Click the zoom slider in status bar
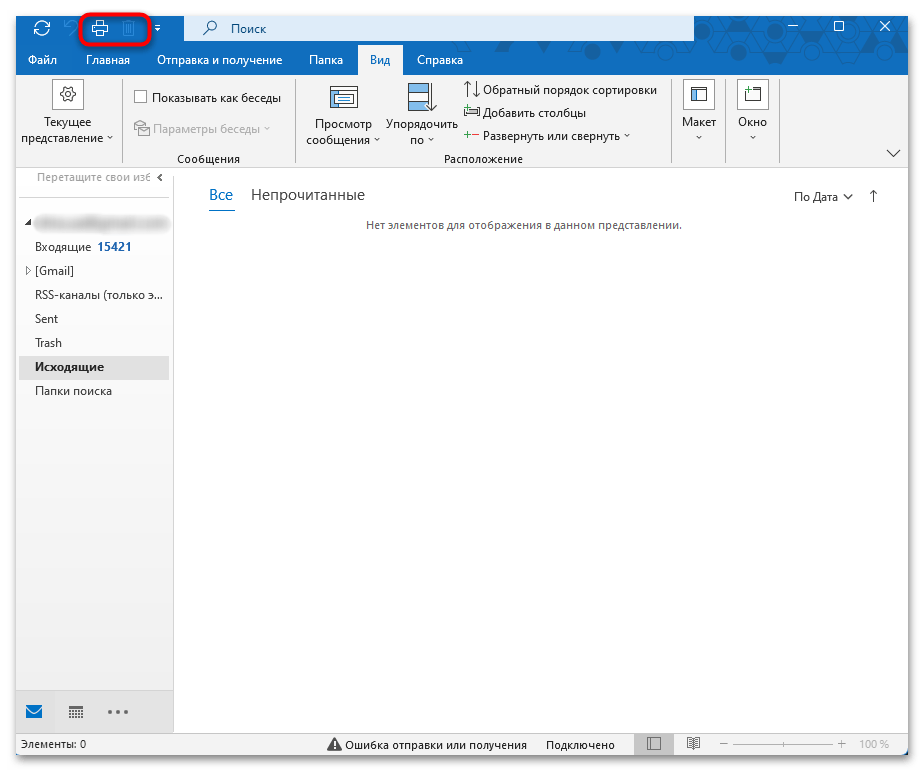Screen dimensions: 924x771 tap(783, 744)
